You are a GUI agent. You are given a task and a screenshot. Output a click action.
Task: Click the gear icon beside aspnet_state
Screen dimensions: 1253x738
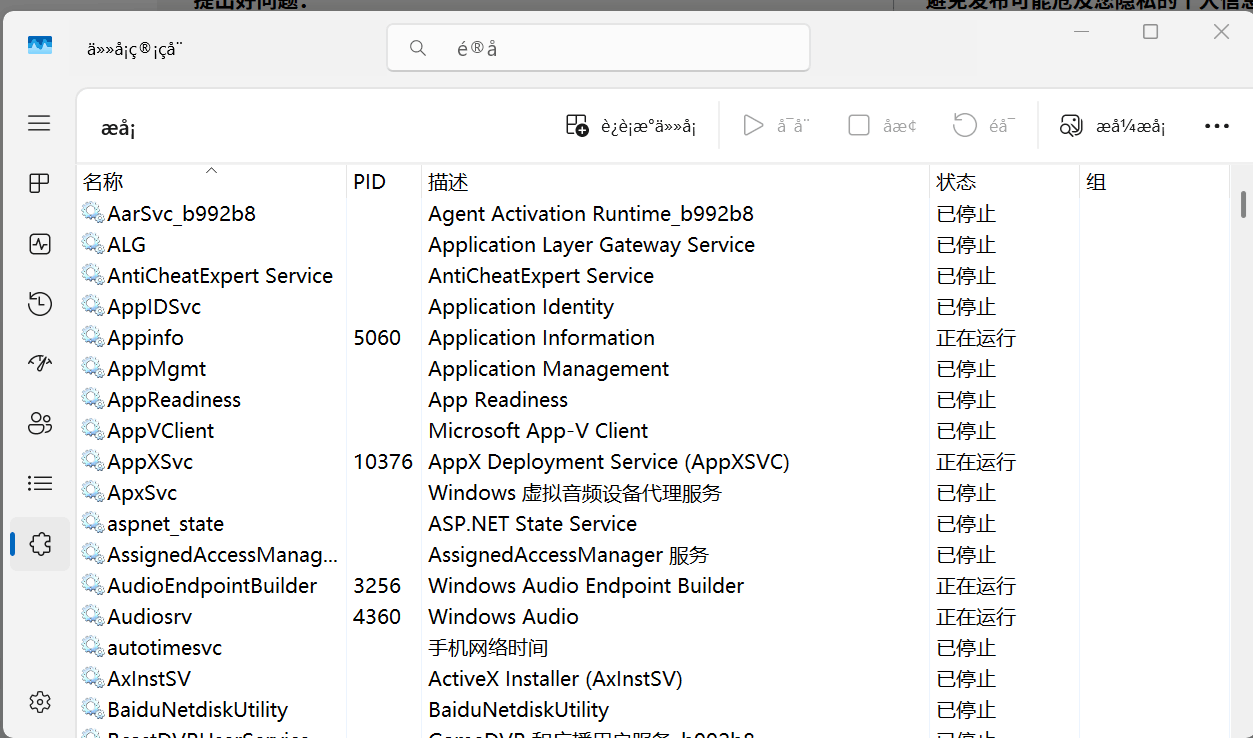[93, 523]
